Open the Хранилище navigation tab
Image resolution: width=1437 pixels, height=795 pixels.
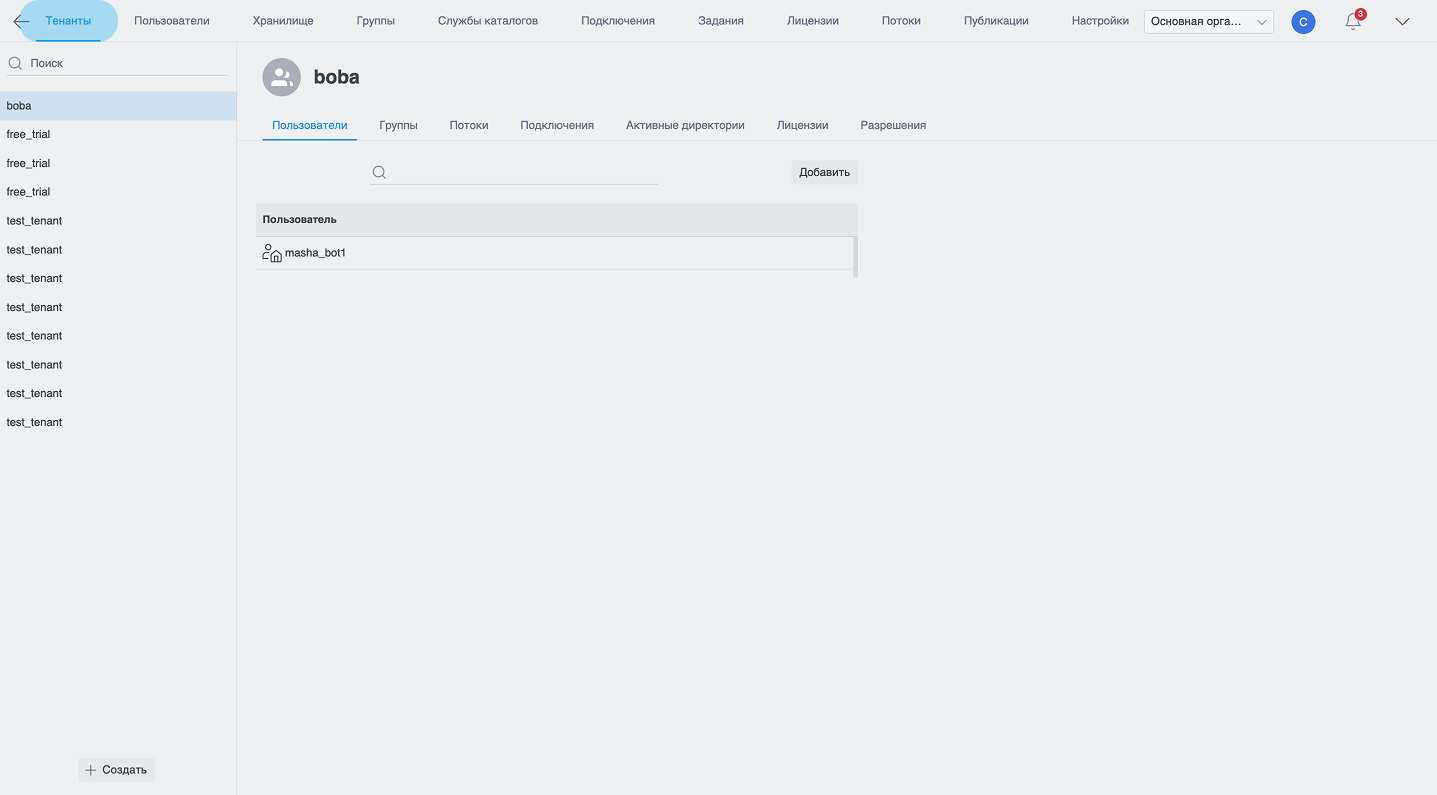(283, 21)
